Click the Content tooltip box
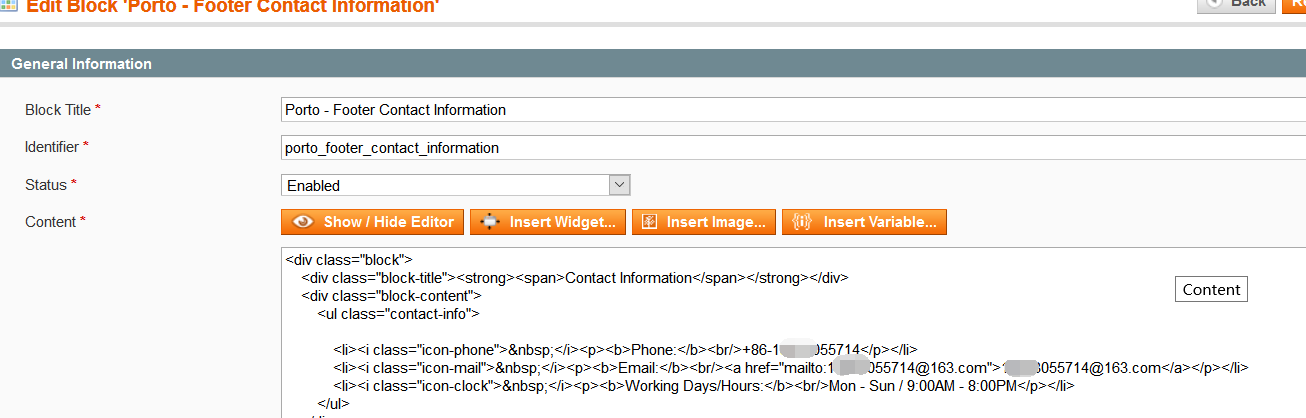 point(1211,290)
